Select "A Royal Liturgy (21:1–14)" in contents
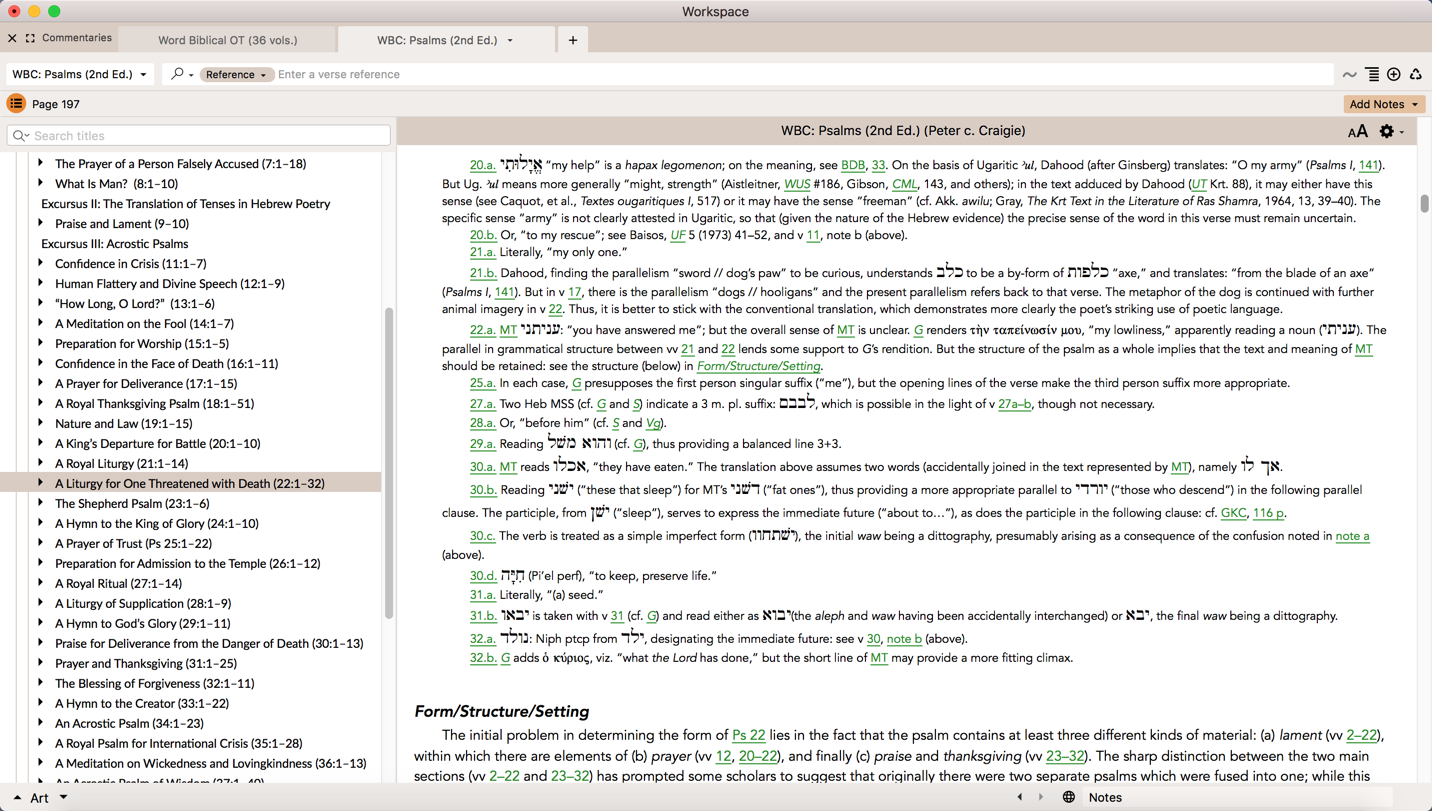This screenshot has height=811, width=1432. (122, 463)
